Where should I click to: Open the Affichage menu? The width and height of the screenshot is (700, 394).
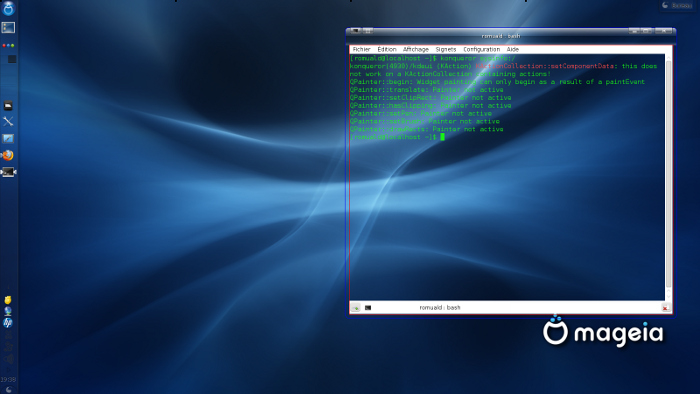click(416, 50)
